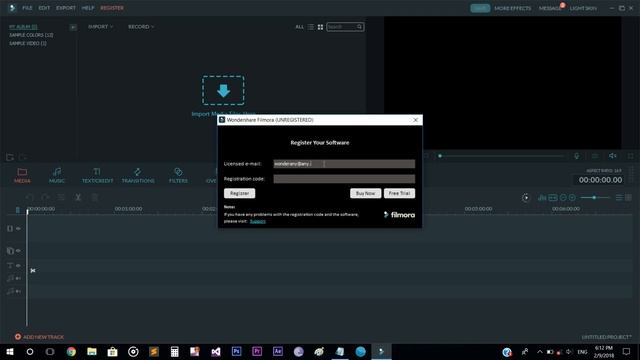This screenshot has width=640, height=360.
Task: Click the fullscreen preview icon
Action: 631,156
